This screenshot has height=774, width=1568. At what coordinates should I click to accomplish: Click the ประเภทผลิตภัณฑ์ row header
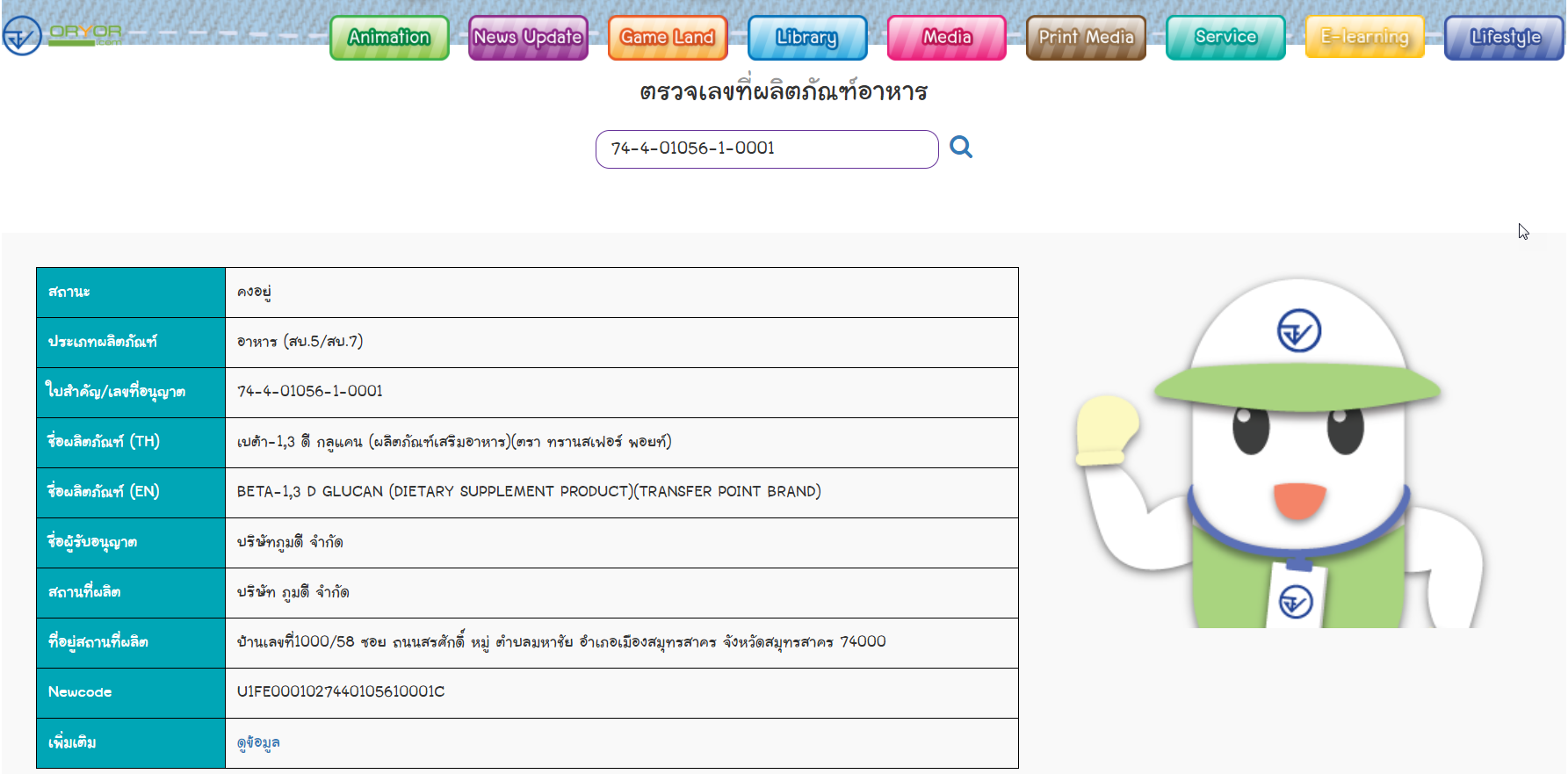click(131, 343)
